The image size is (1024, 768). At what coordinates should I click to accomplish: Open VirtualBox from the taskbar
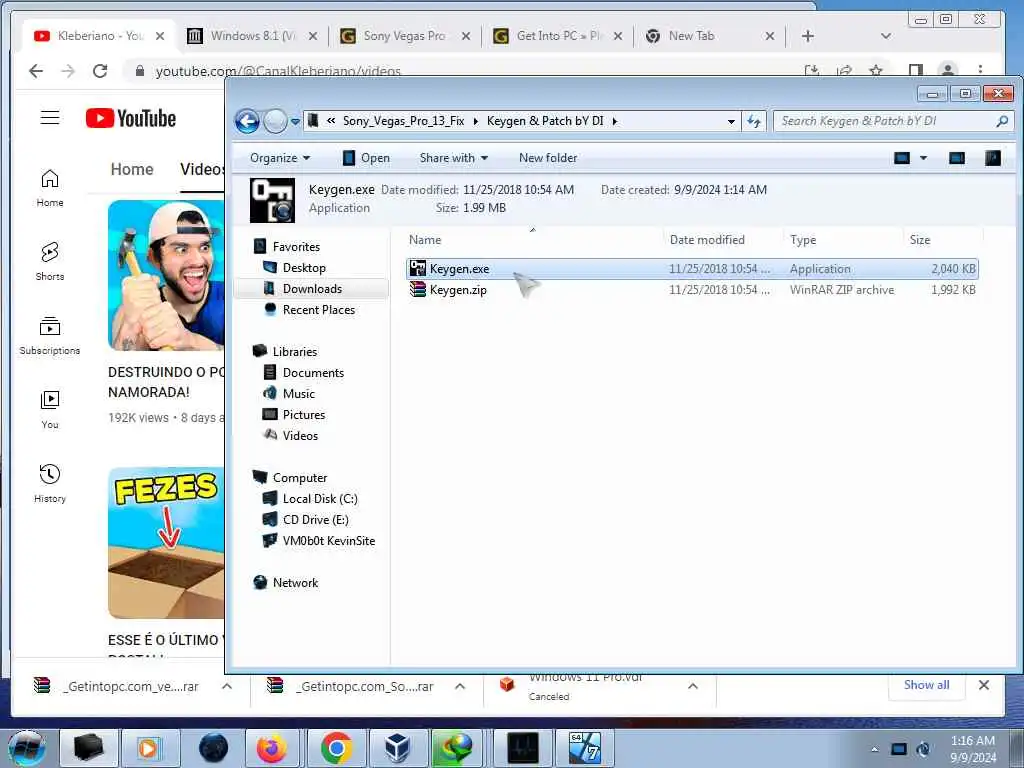click(x=396, y=748)
